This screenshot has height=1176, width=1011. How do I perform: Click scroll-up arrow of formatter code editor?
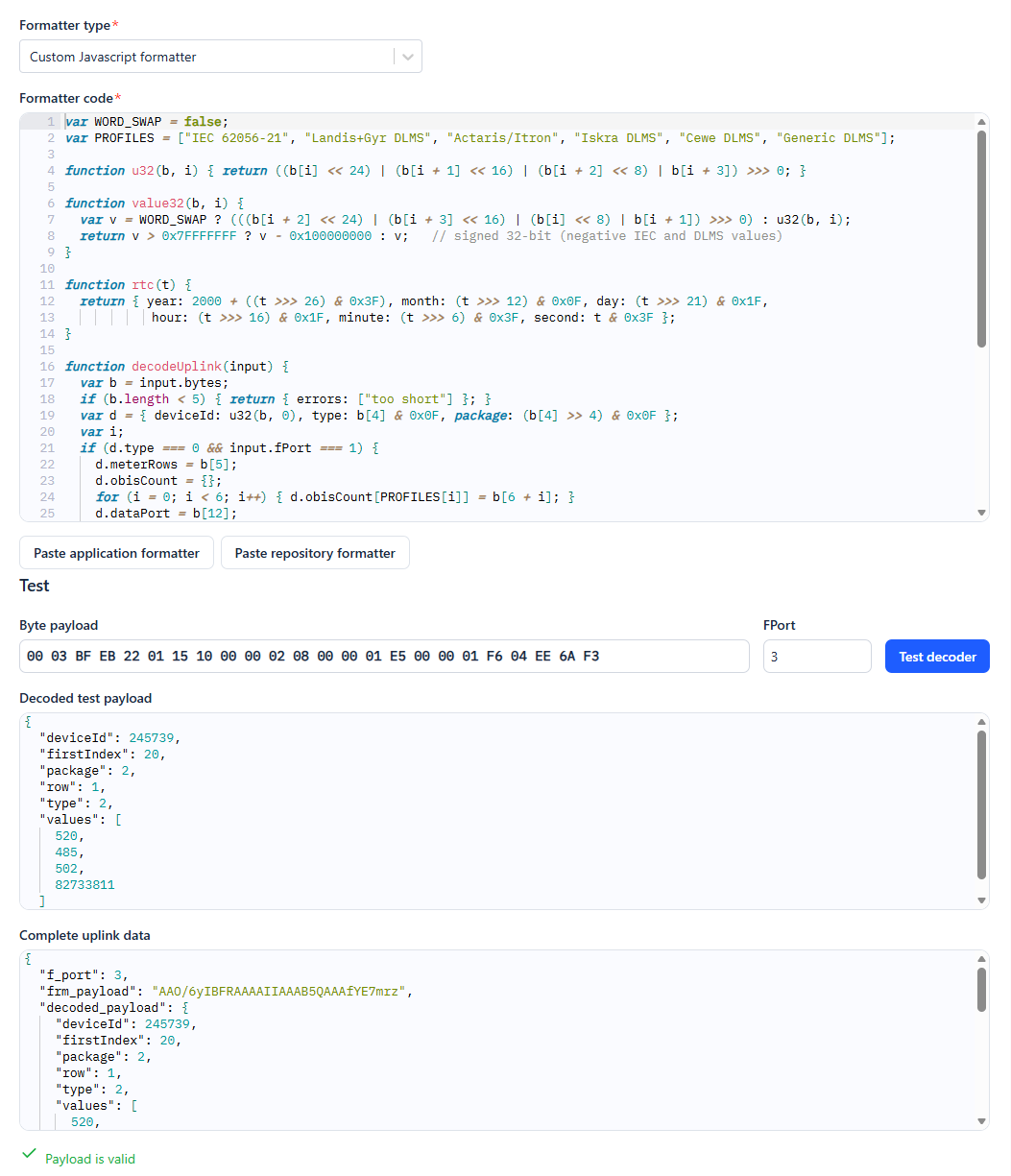point(981,121)
